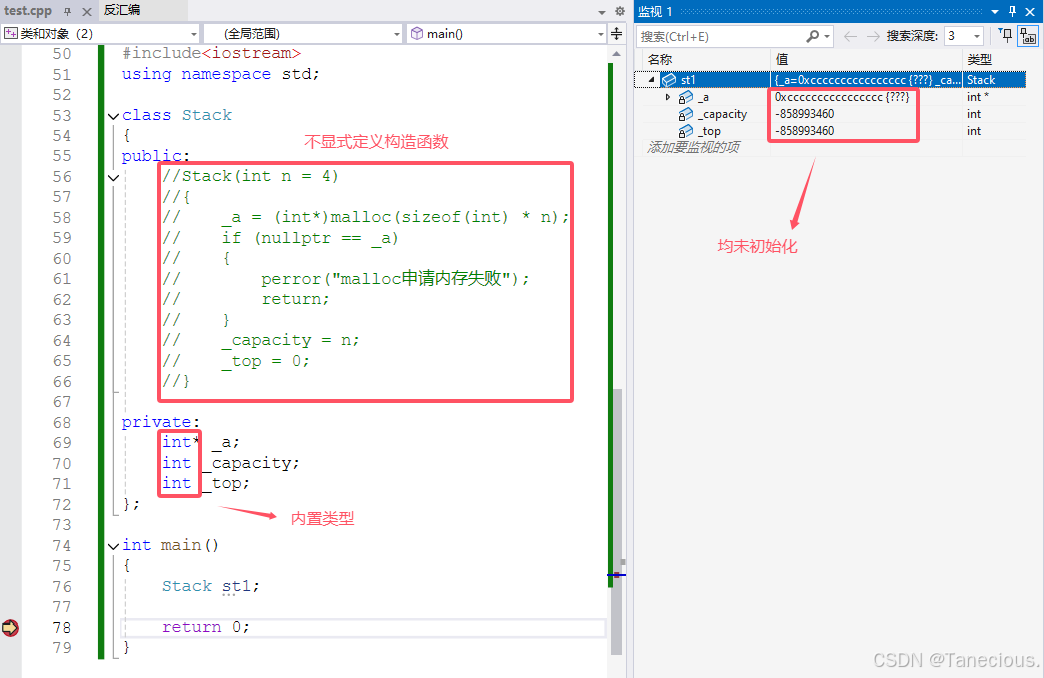This screenshot has height=678, width=1044.
Task: Collapse the st1 watch entry
Action: tap(652, 80)
